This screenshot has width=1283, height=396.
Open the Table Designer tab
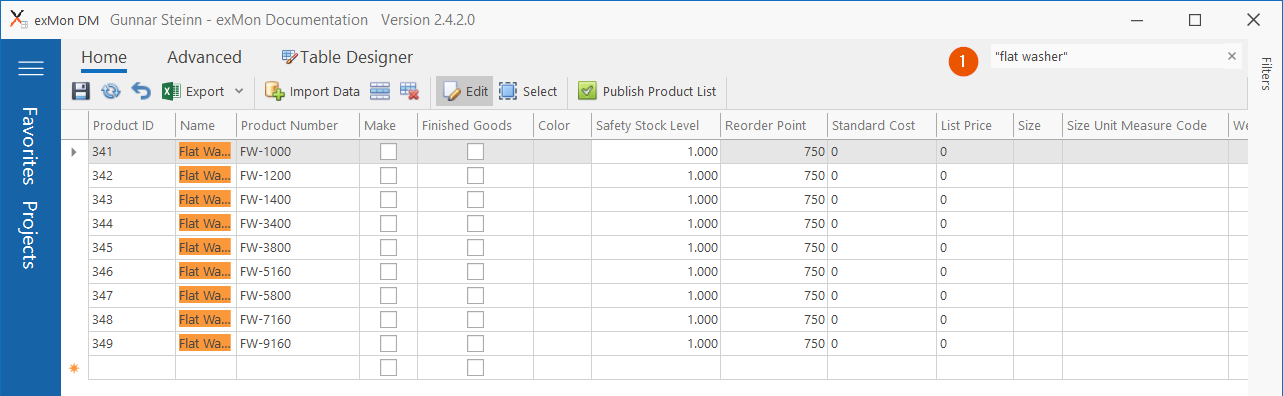coord(347,57)
